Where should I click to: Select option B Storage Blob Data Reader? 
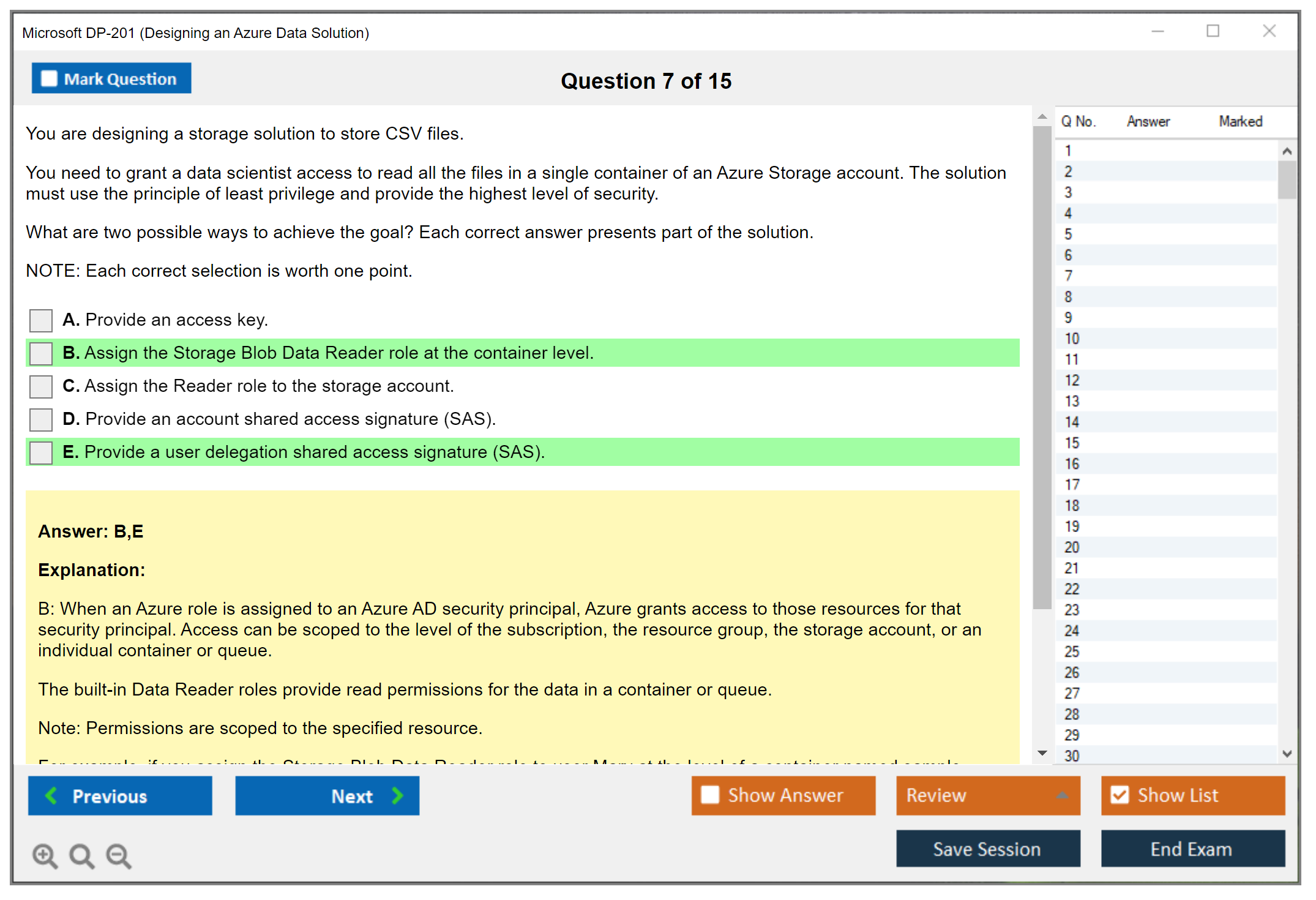pyautogui.click(x=41, y=353)
